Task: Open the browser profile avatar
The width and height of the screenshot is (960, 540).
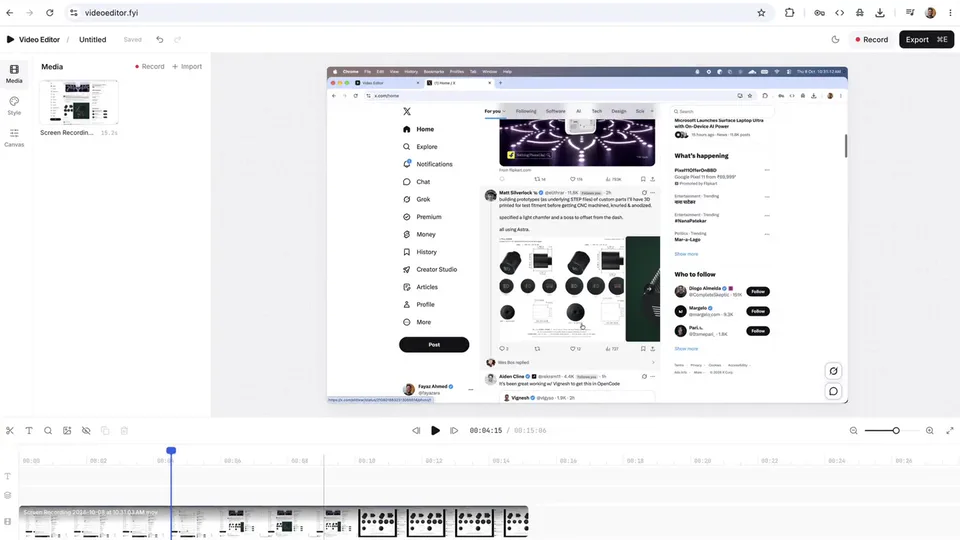Action: tap(930, 12)
